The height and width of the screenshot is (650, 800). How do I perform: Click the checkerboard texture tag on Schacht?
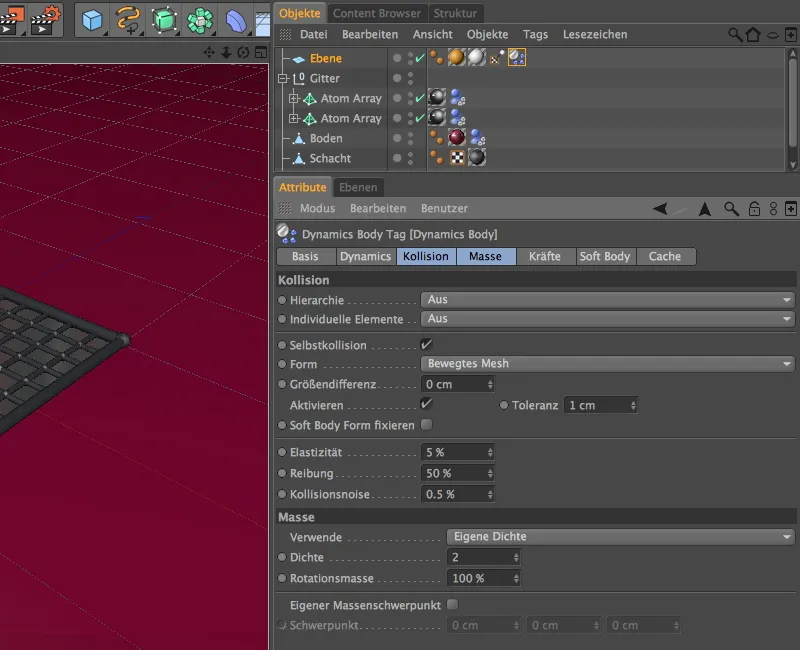coord(457,158)
